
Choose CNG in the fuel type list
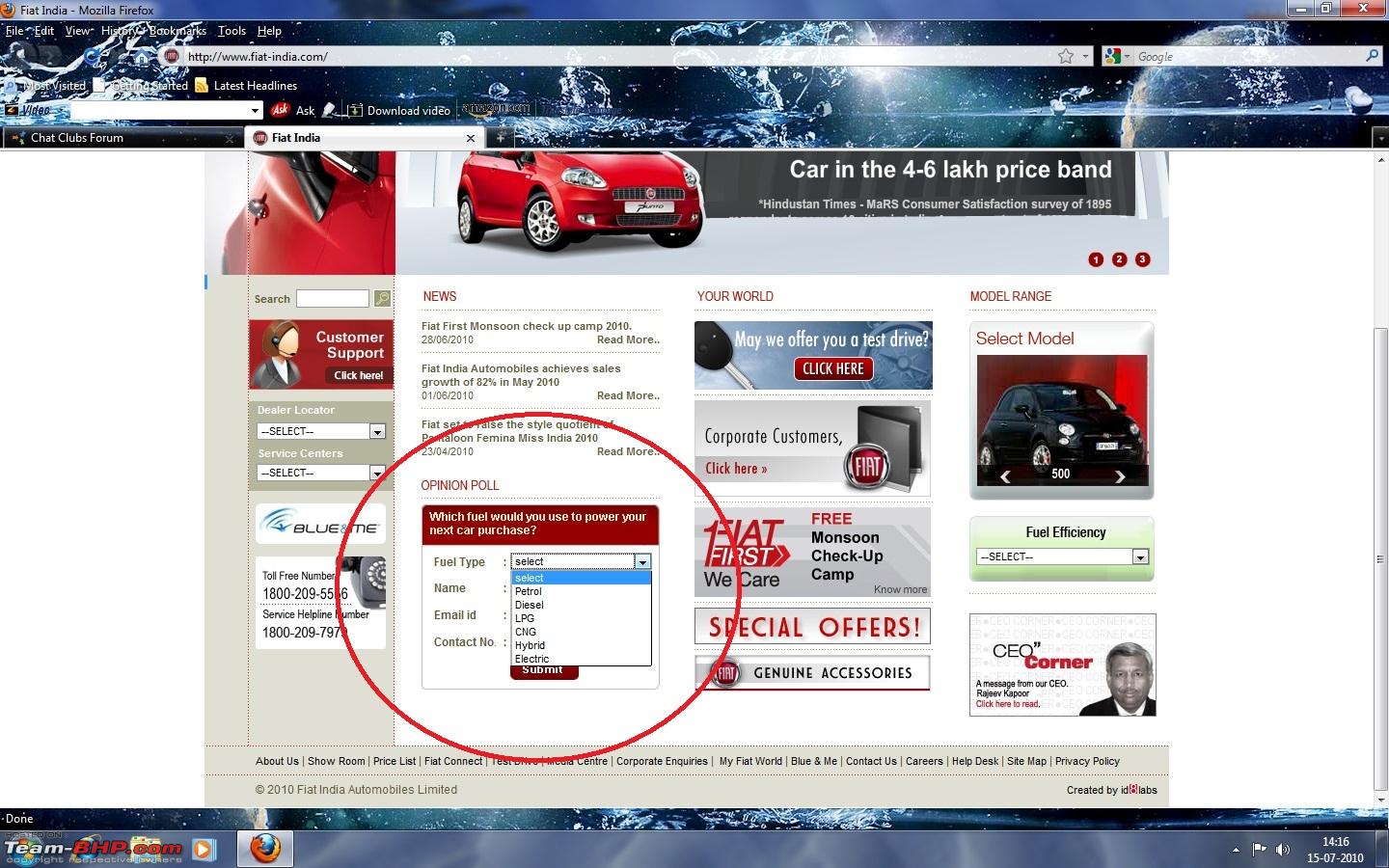pos(582,632)
